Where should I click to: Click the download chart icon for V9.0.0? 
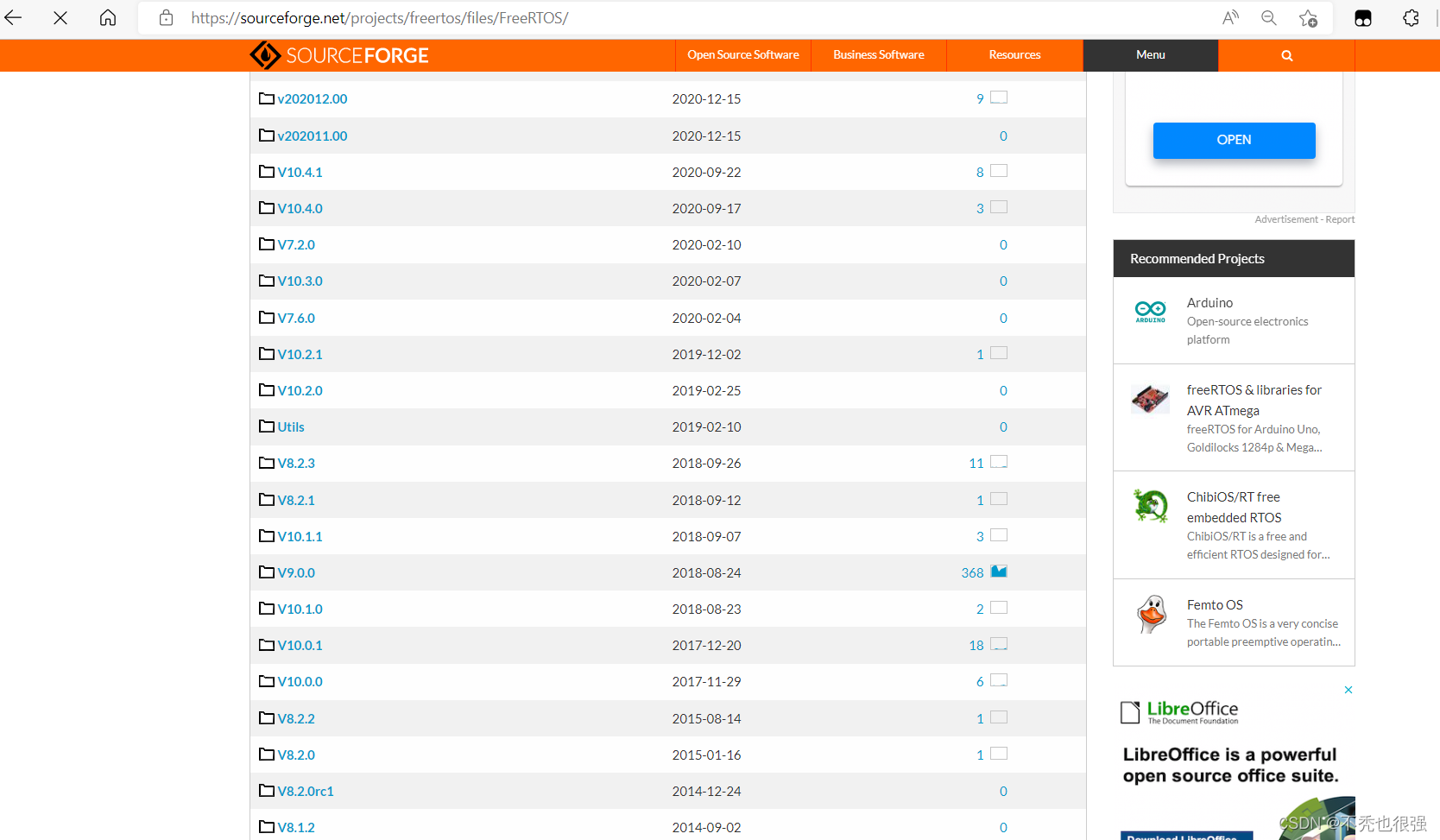click(x=999, y=572)
